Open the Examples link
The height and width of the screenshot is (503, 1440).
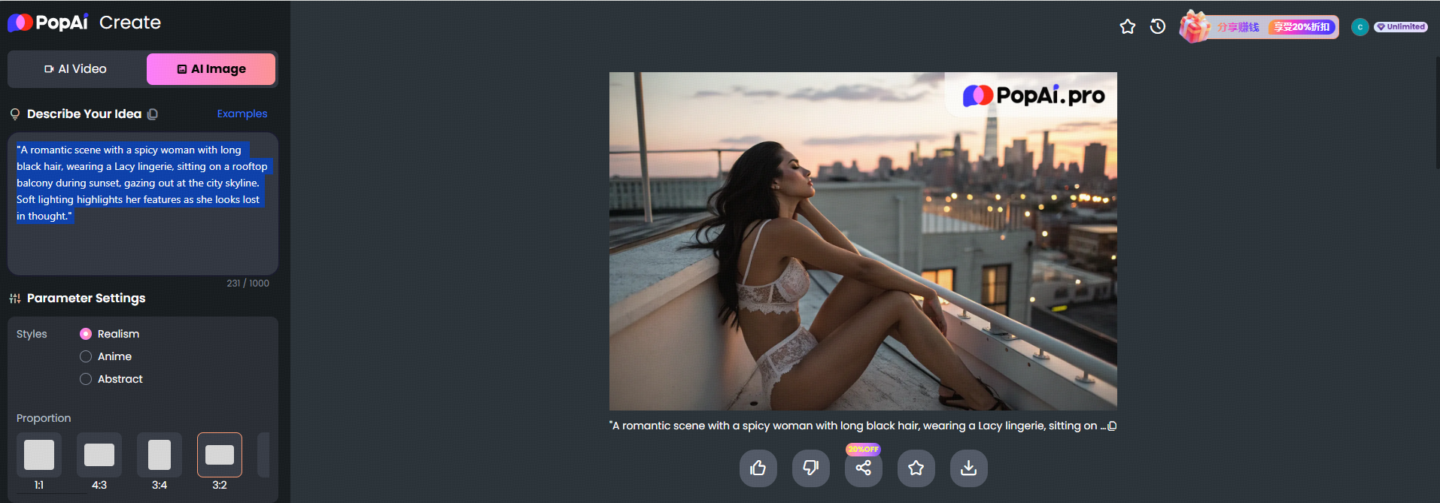click(x=243, y=114)
